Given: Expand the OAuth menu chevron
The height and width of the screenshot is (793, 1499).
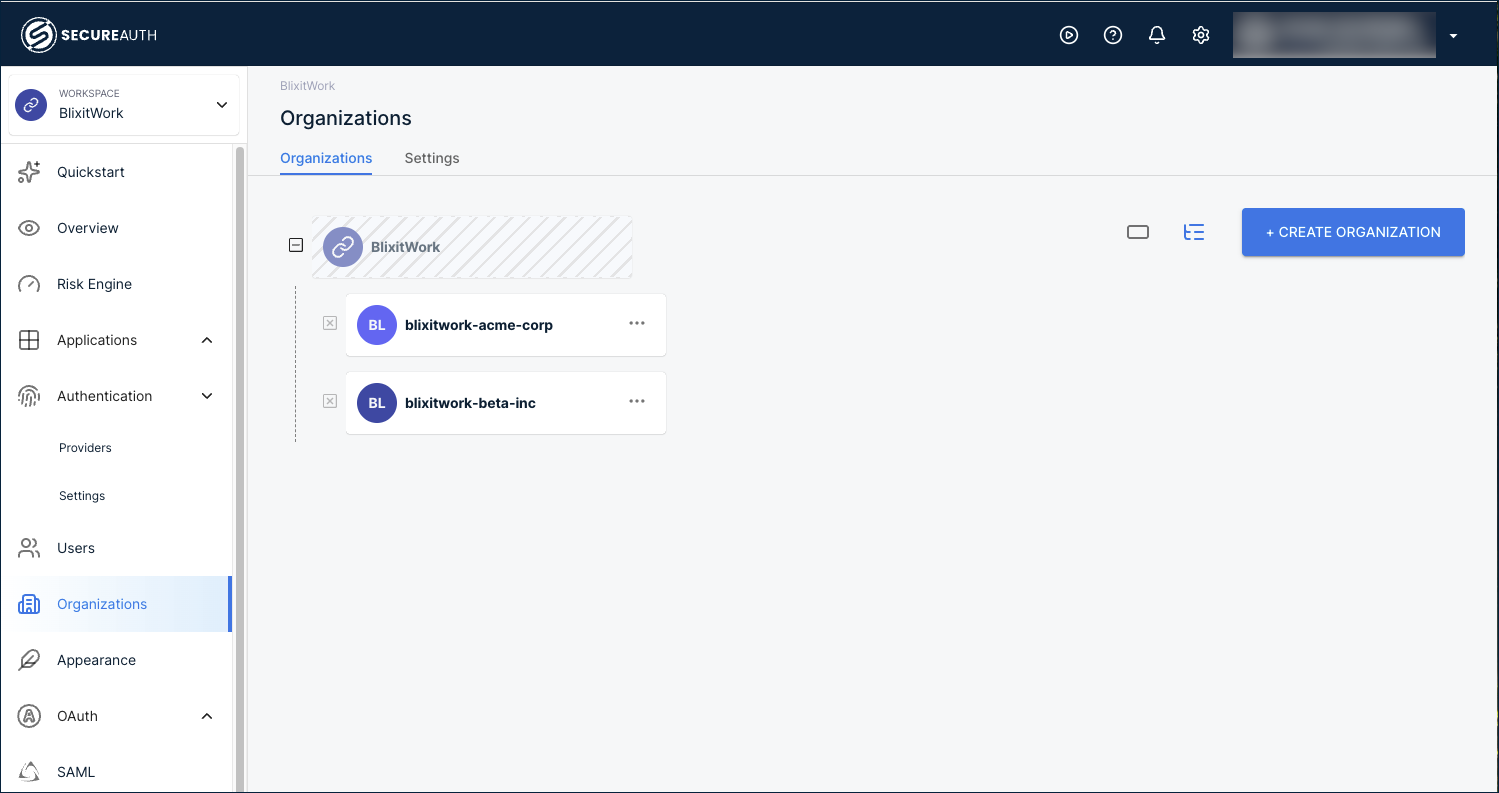Looking at the screenshot, I should (207, 716).
